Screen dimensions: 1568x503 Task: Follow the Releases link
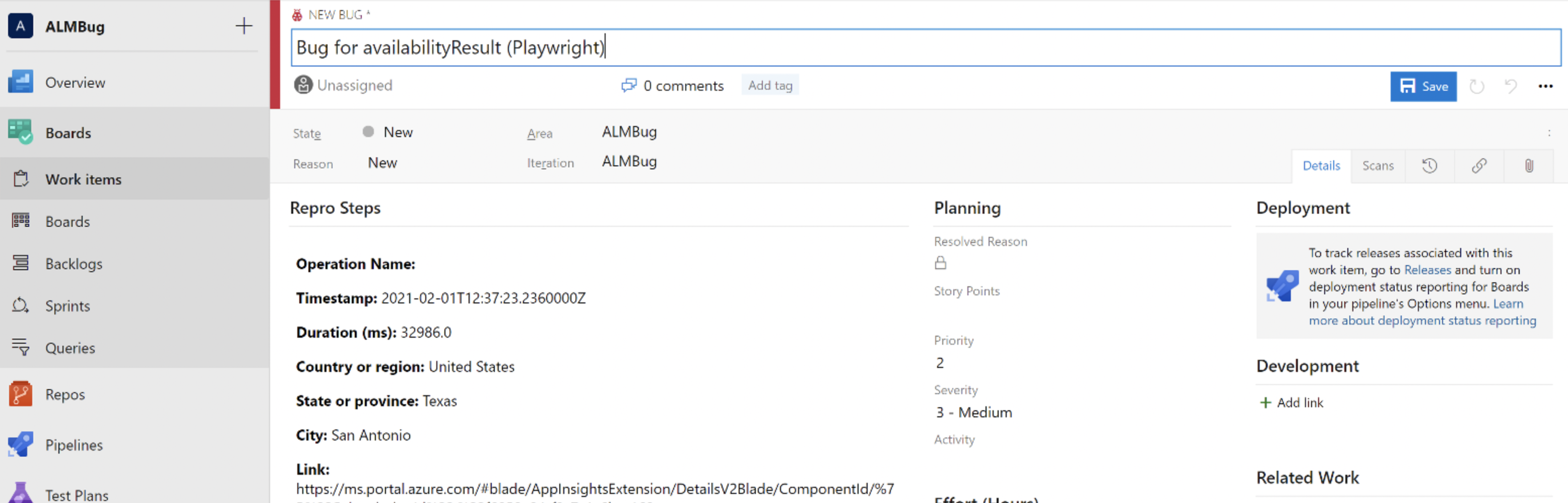tap(1427, 270)
